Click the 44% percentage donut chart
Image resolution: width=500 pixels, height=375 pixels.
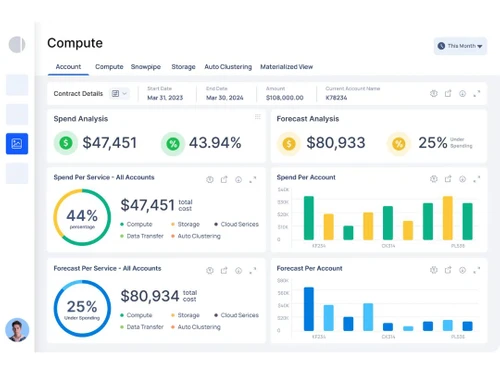point(82,217)
